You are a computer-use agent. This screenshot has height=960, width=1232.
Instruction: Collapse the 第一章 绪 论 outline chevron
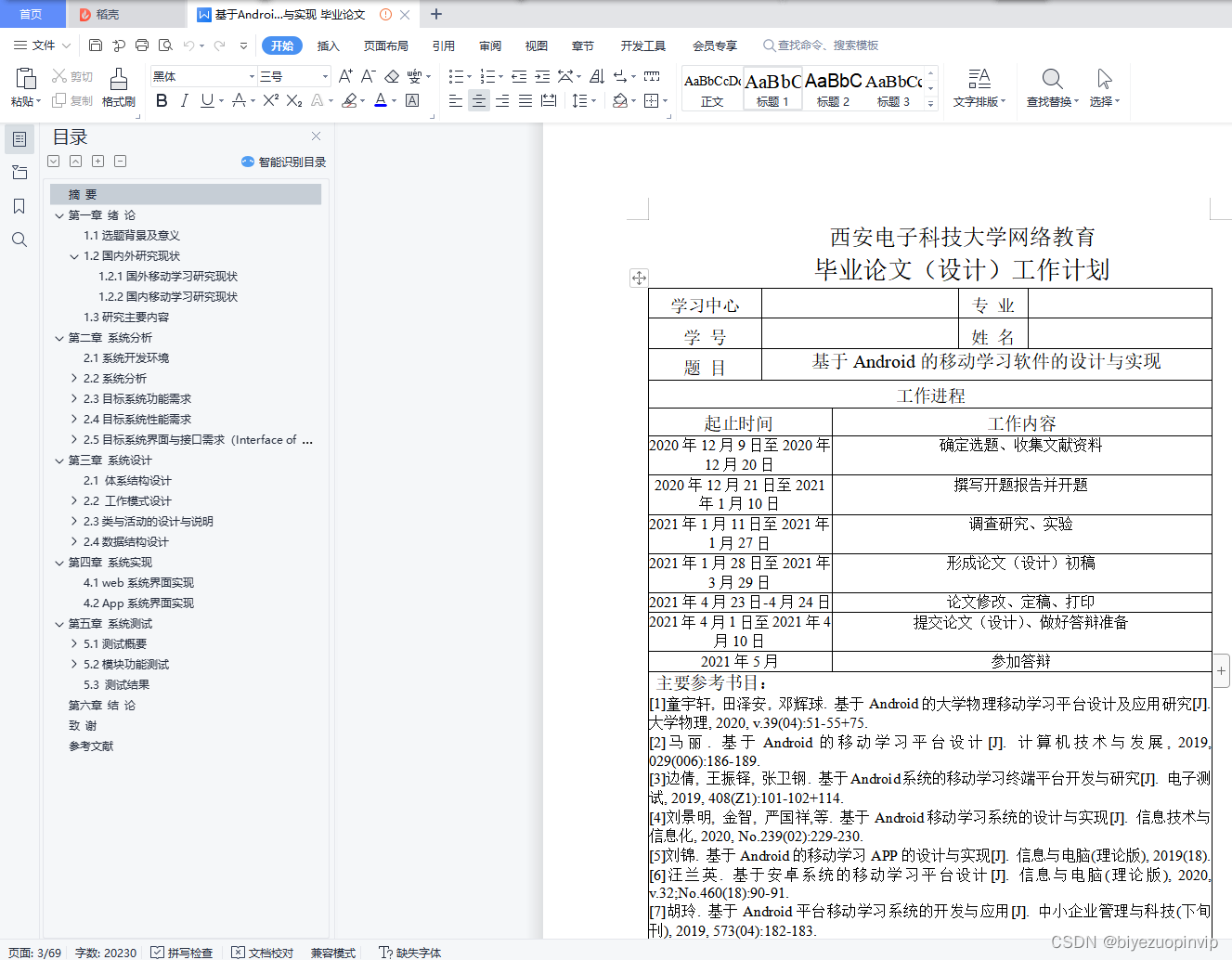point(58,214)
